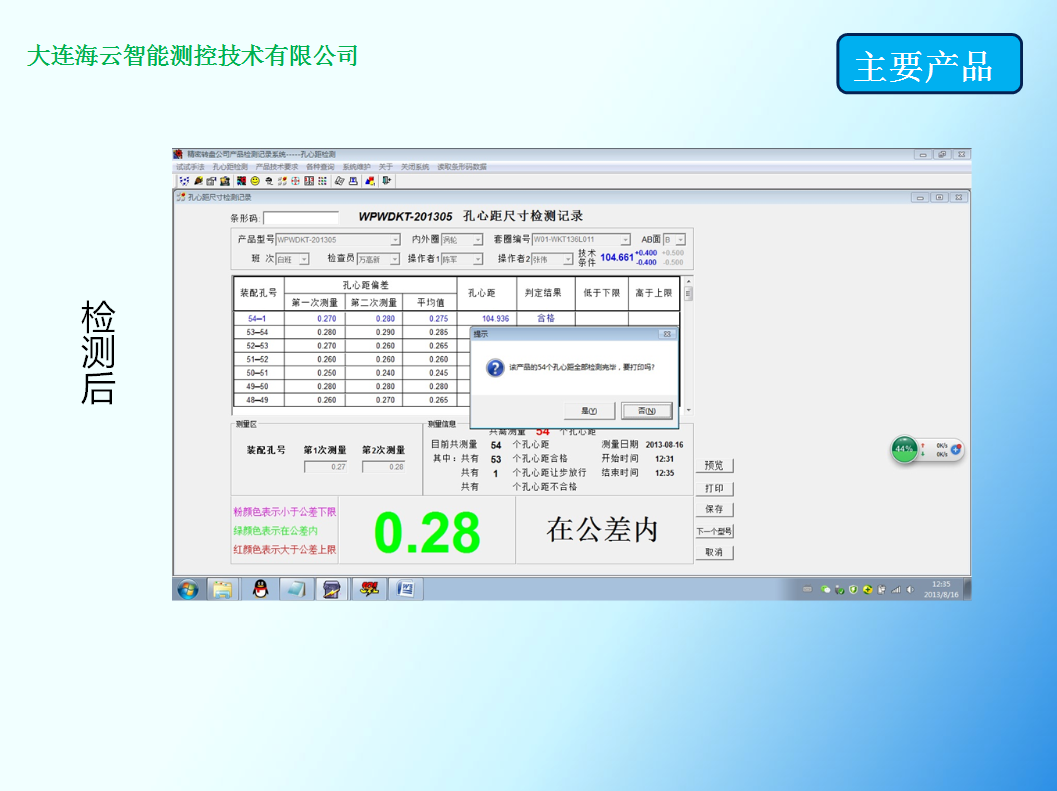The width and height of the screenshot is (1057, 791).
Task: Open the 产品技术要求 menu
Action: pos(276,167)
